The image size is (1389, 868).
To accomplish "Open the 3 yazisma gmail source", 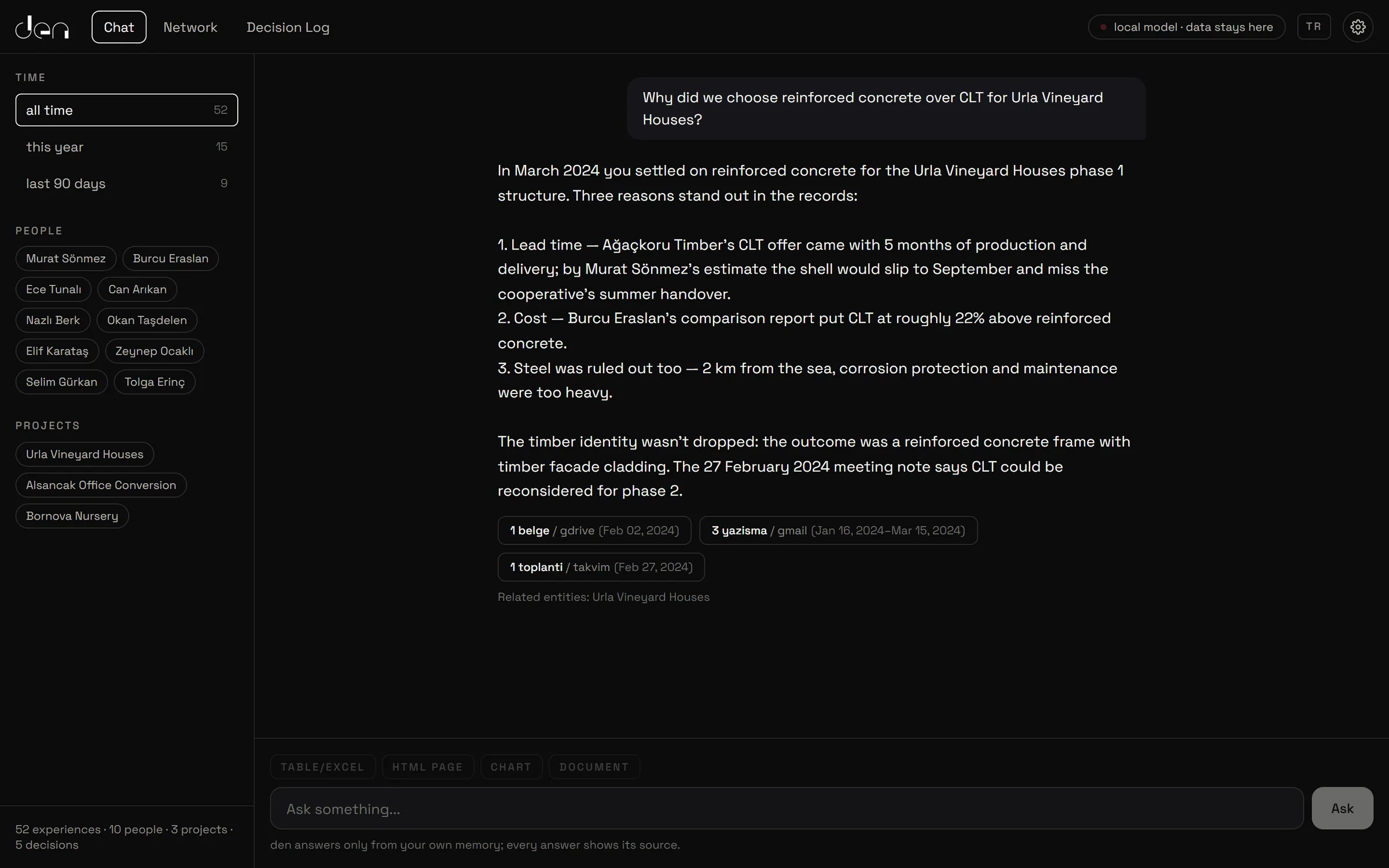I will (x=838, y=530).
